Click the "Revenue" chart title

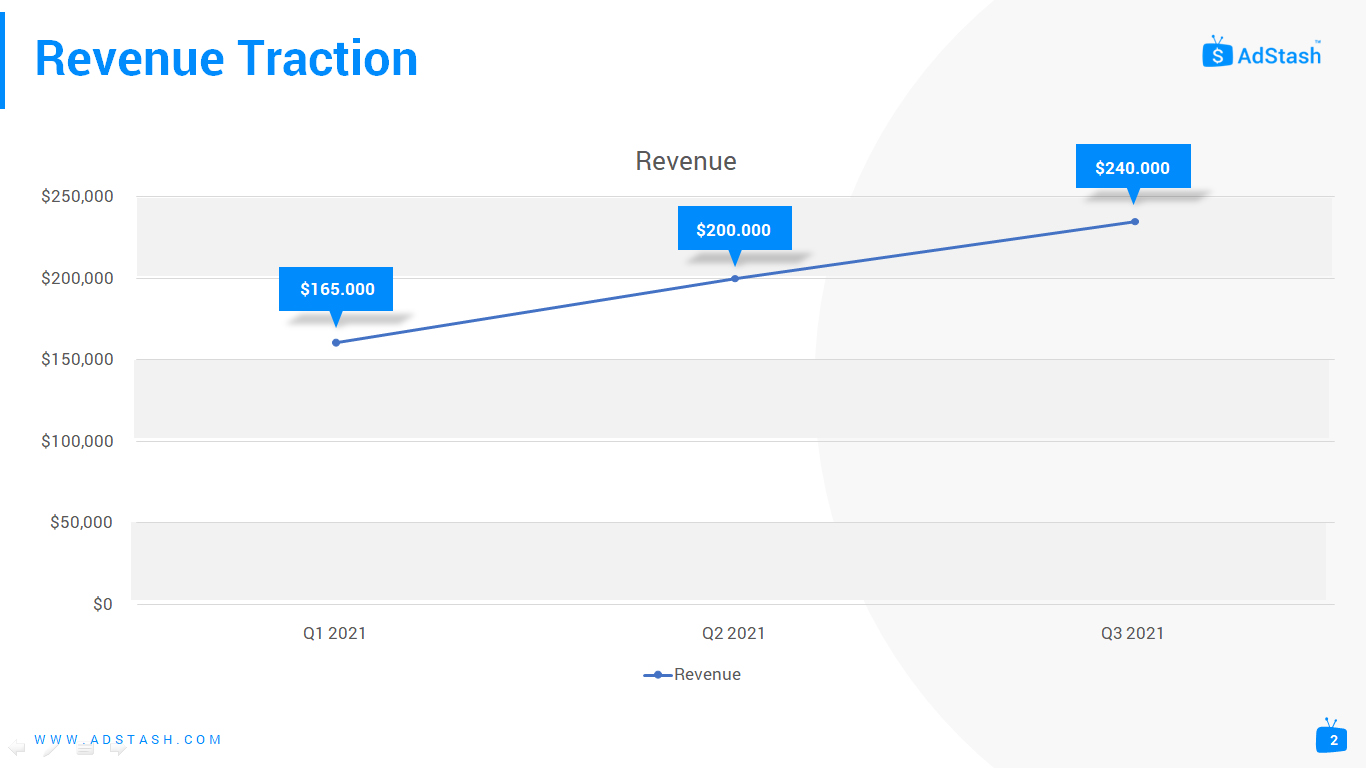(686, 161)
